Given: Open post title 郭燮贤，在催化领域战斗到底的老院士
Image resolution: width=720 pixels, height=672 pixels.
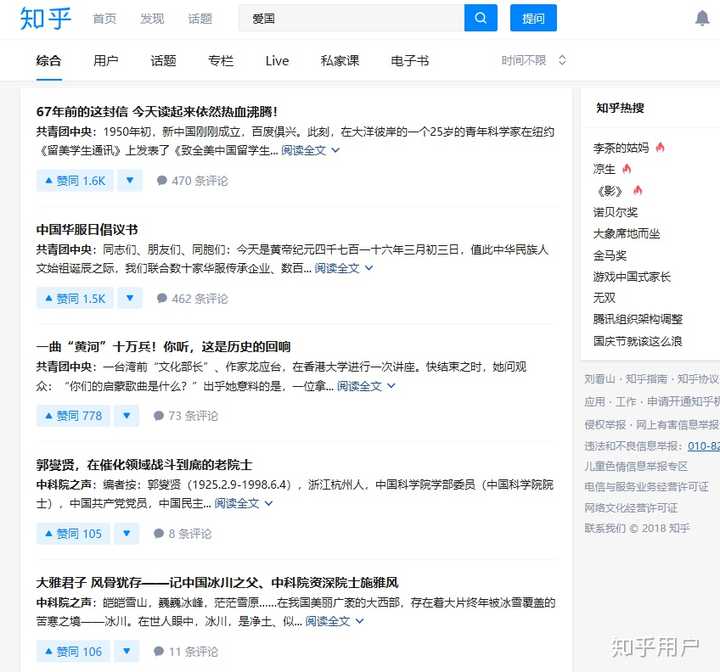Looking at the screenshot, I should click(x=144, y=465).
